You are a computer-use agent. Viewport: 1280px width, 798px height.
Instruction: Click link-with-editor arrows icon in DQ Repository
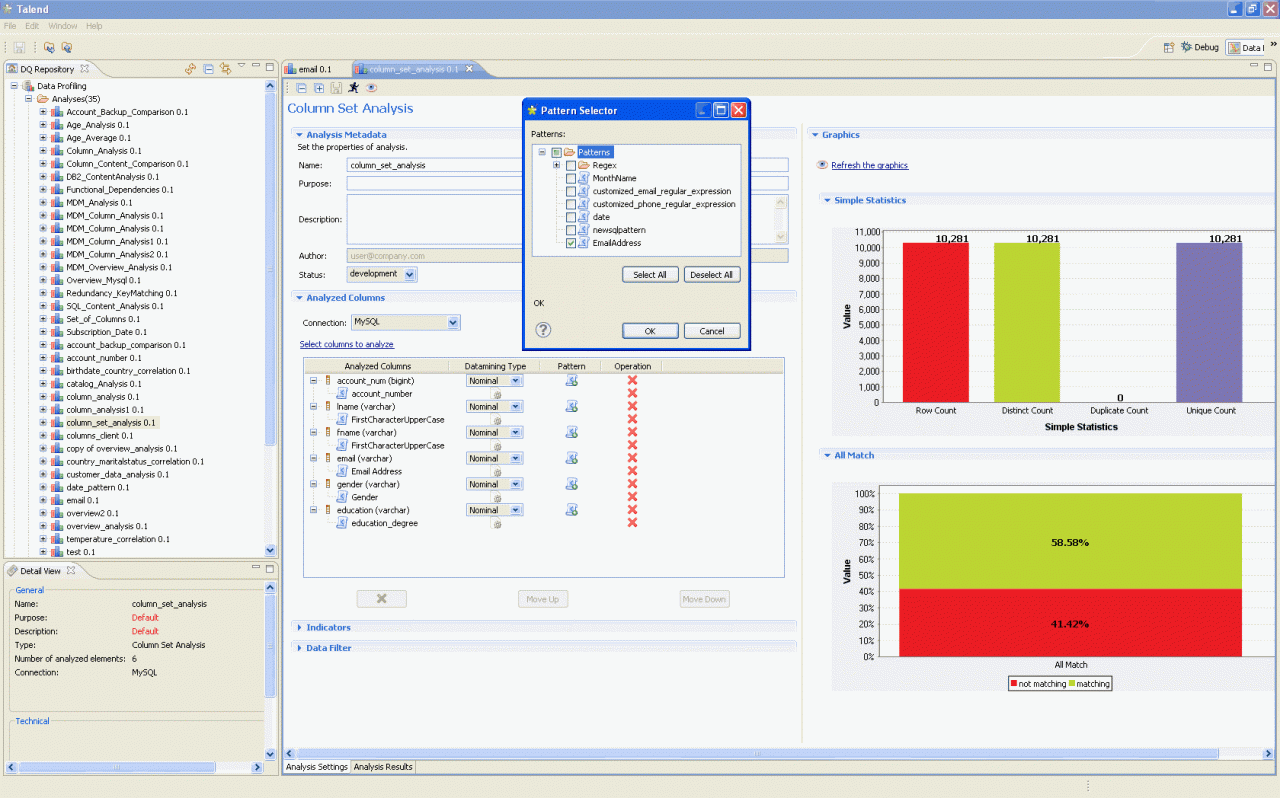(225, 68)
